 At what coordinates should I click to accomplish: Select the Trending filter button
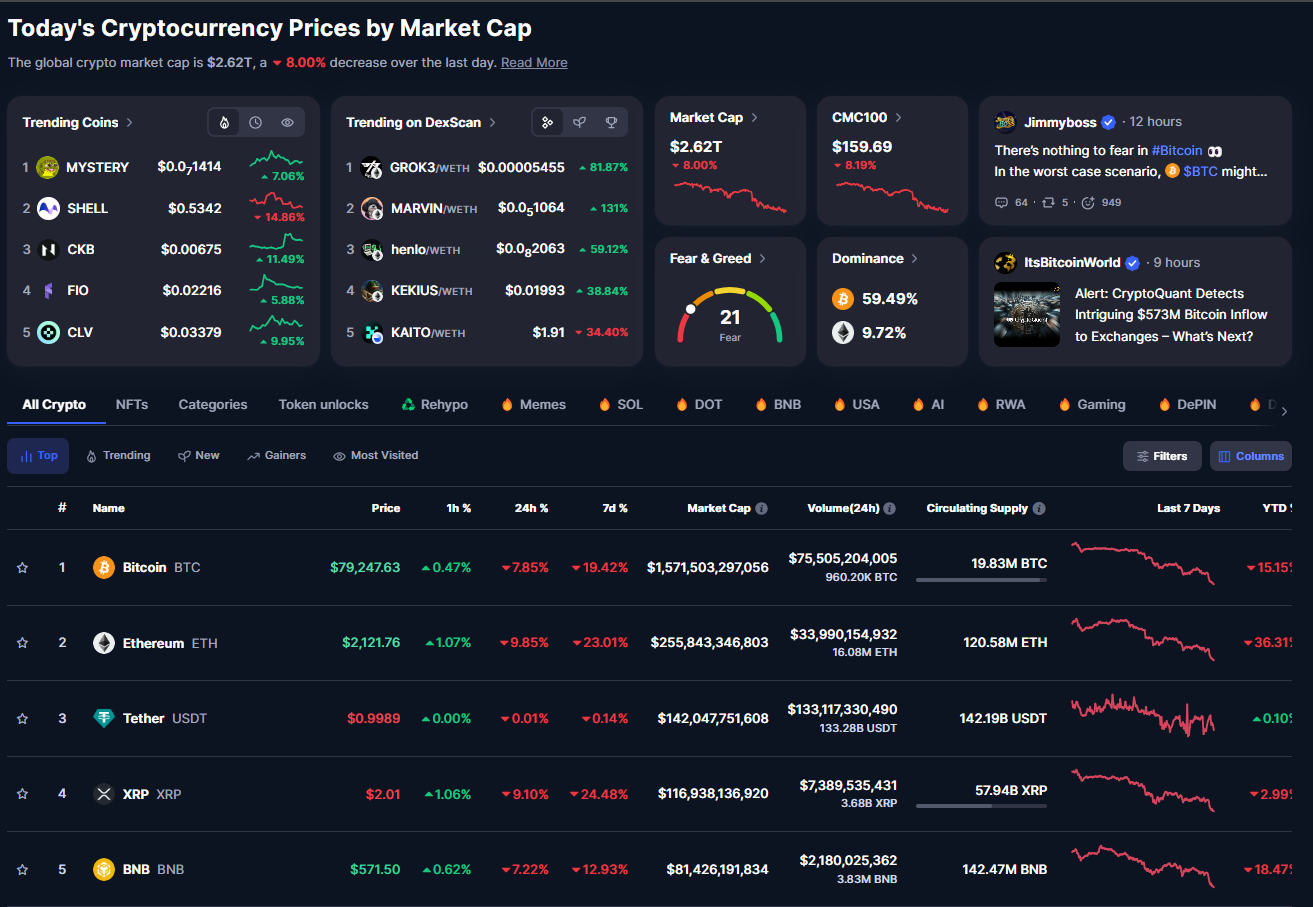coord(118,456)
